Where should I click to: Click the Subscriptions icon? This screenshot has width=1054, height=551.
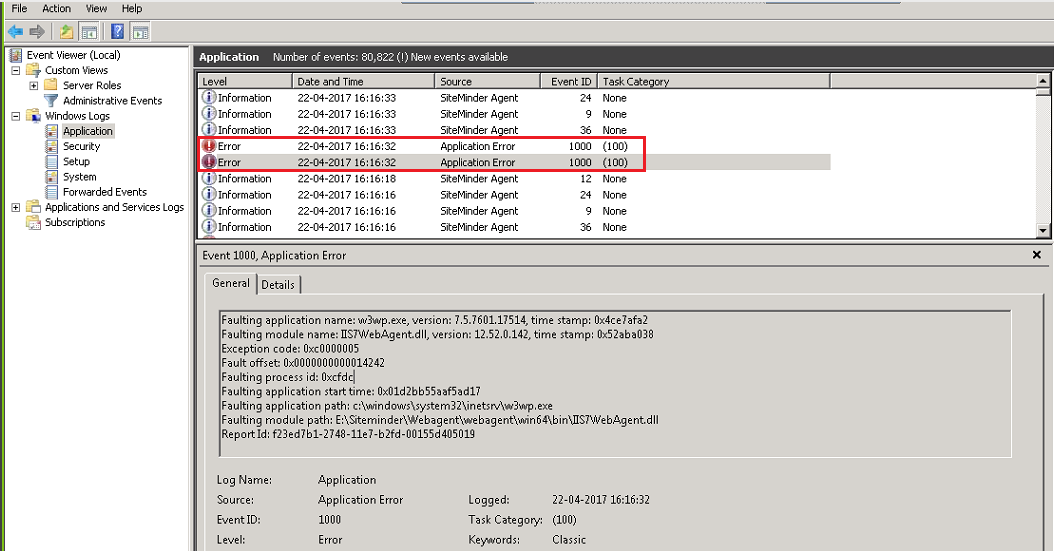point(33,222)
